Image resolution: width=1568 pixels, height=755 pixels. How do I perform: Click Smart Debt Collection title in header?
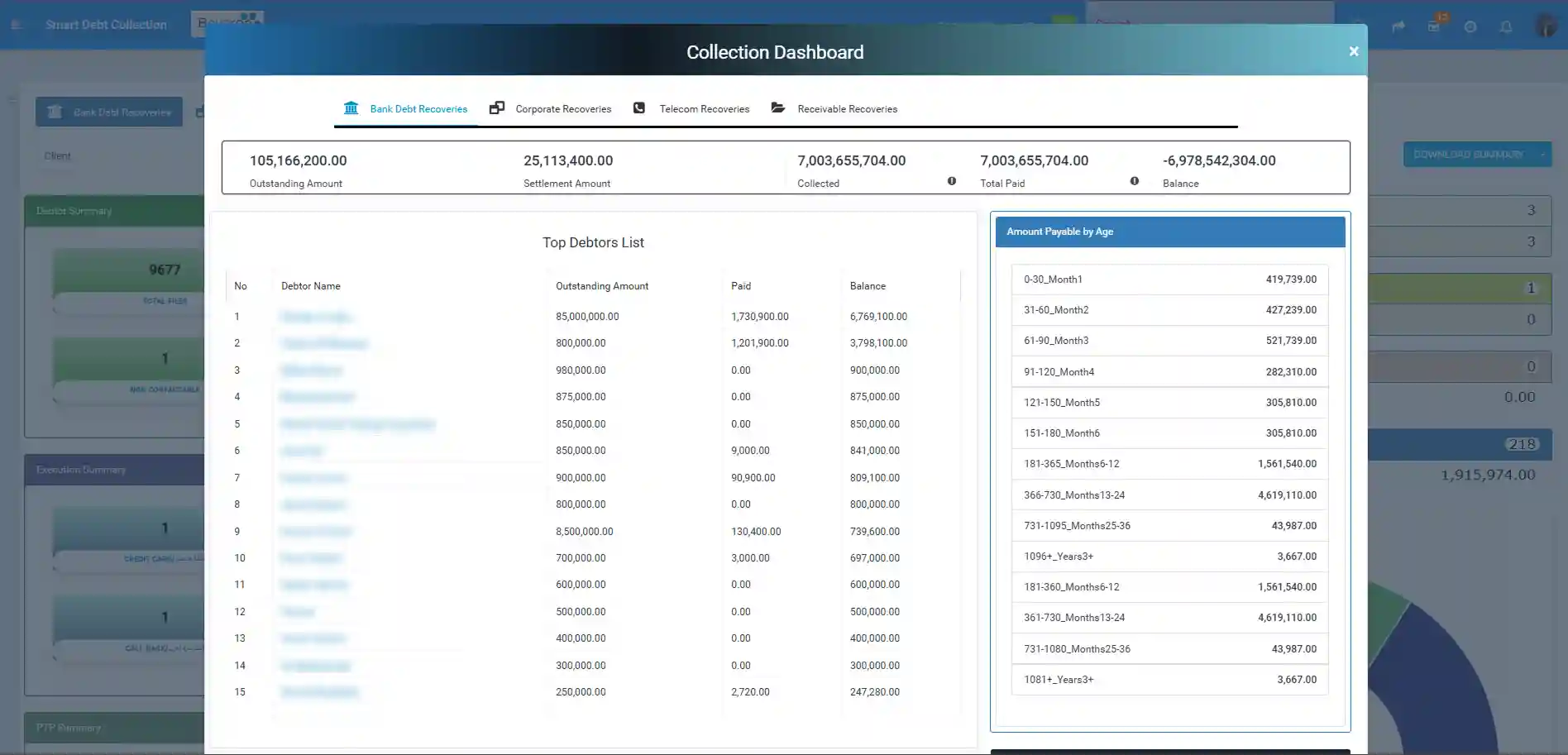tap(106, 25)
